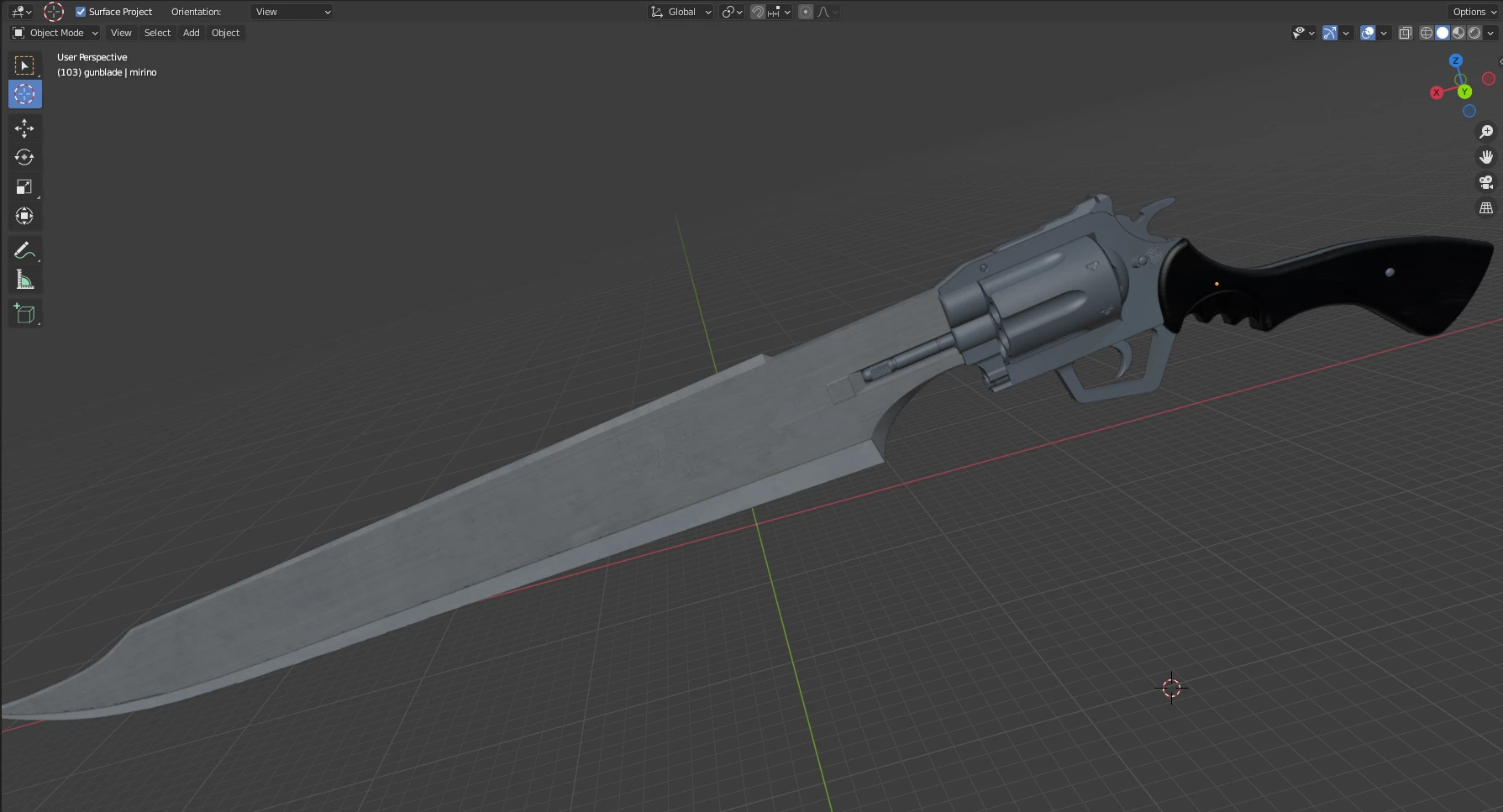Switch perspective/orthographic with grid icon
The height and width of the screenshot is (812, 1503).
(x=1486, y=207)
